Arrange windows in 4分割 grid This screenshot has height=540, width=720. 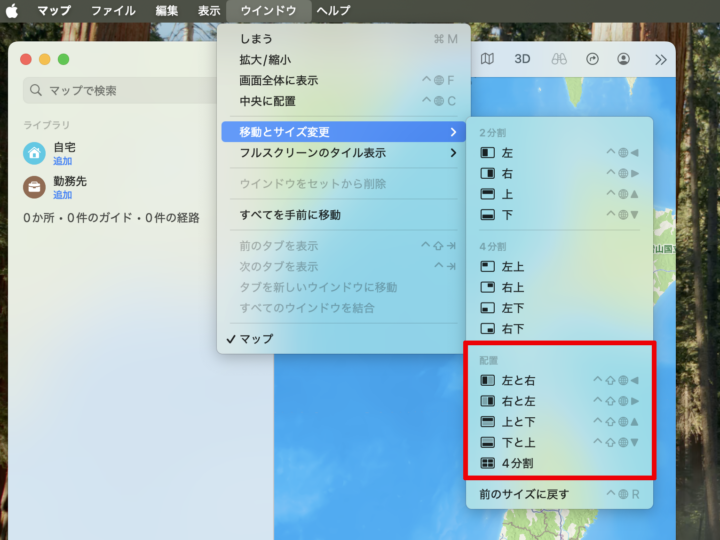559,463
